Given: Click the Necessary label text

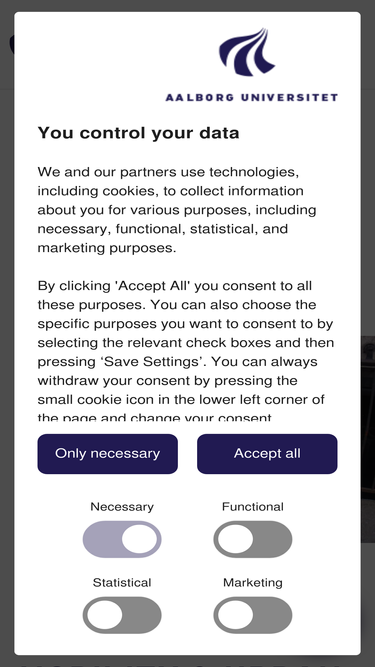Looking at the screenshot, I should pos(122,507).
